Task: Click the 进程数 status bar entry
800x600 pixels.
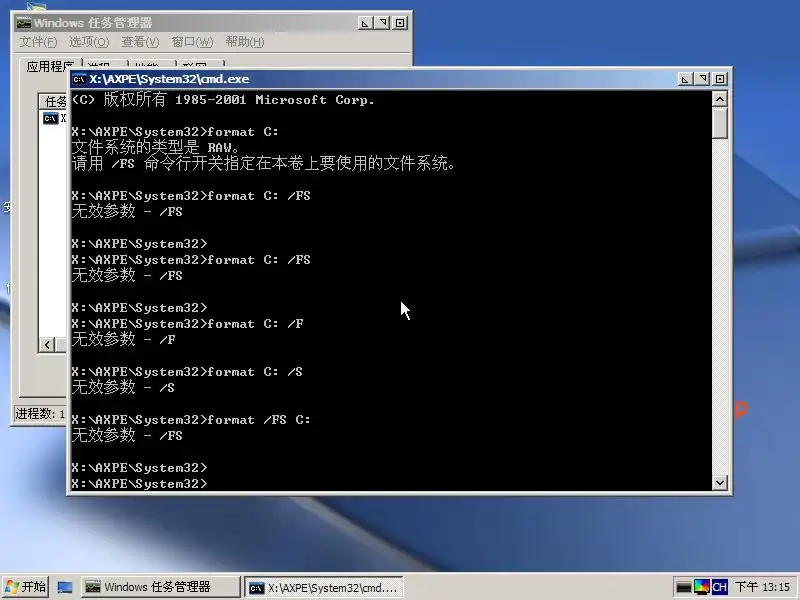Action: coord(40,414)
